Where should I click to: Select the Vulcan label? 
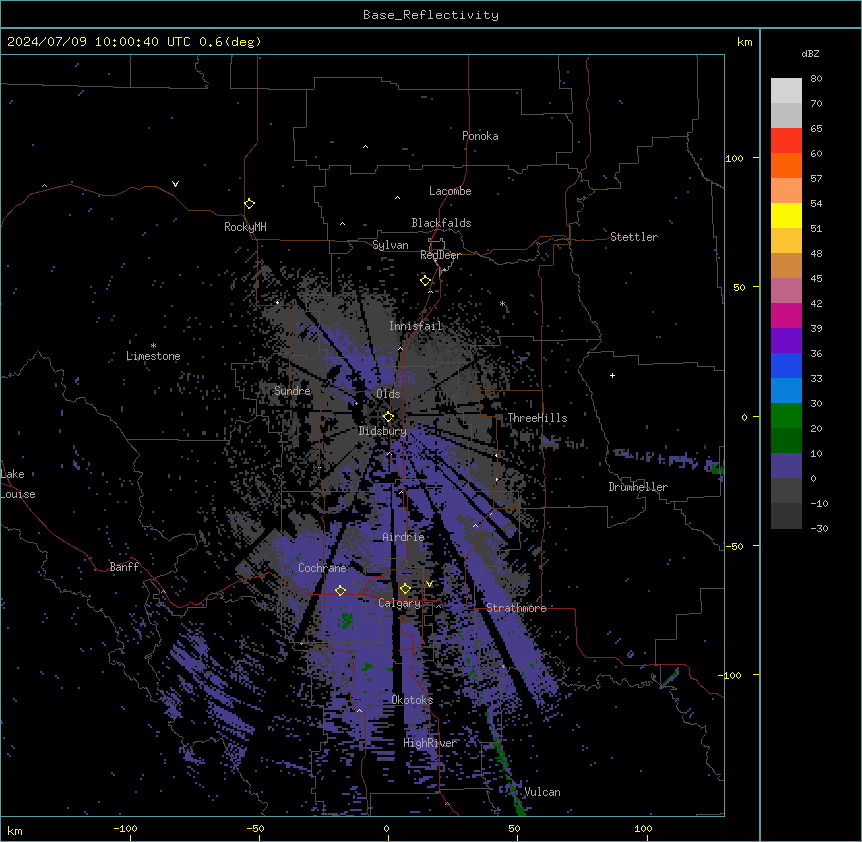click(542, 792)
